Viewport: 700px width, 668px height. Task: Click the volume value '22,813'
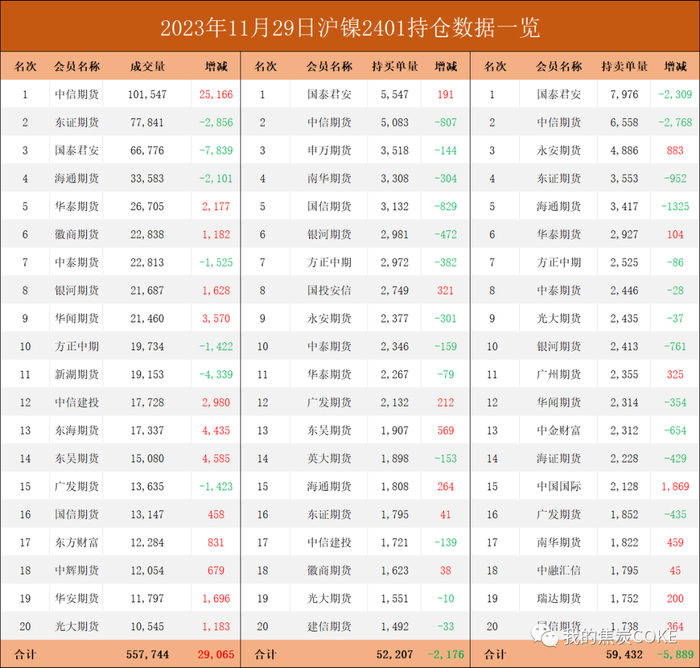(147, 263)
